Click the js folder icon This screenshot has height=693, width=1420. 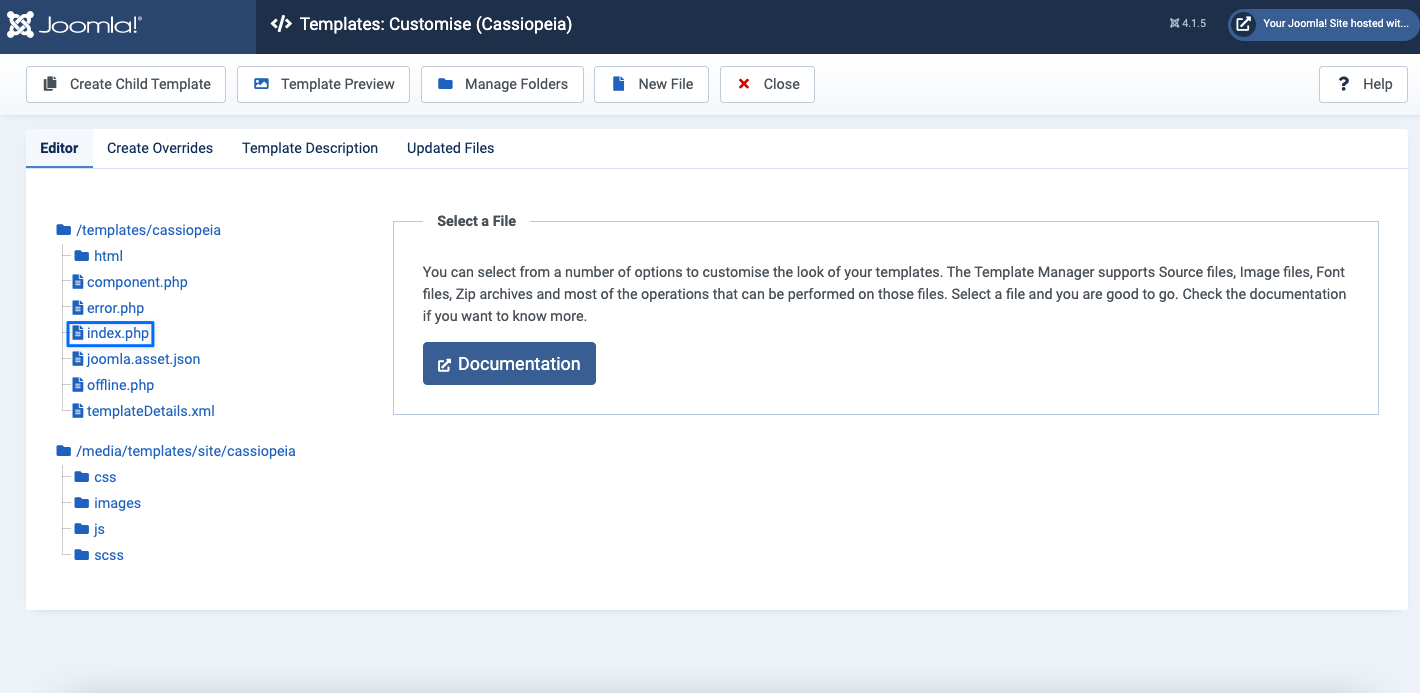(82, 529)
